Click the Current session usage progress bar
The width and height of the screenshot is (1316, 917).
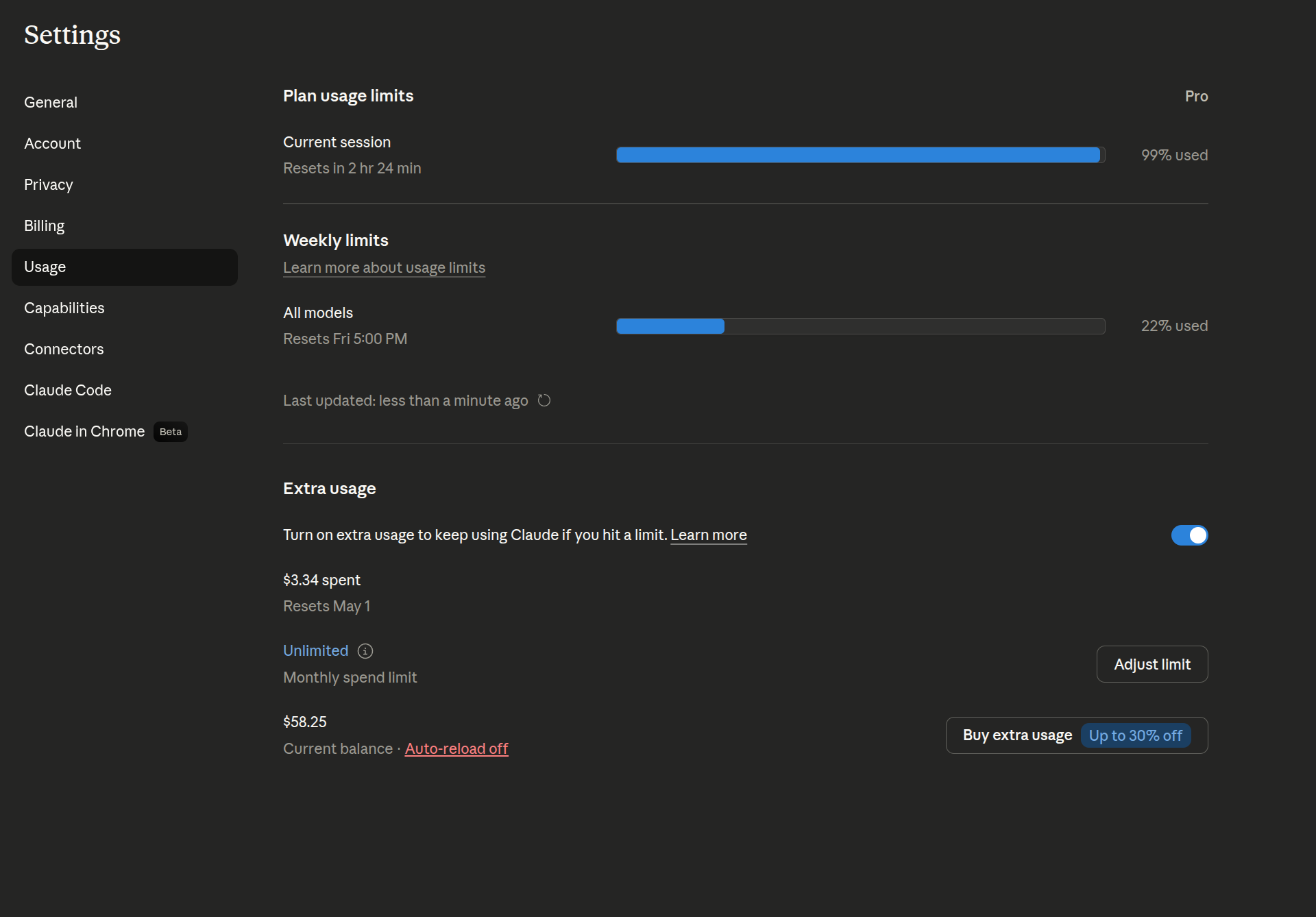pos(860,155)
